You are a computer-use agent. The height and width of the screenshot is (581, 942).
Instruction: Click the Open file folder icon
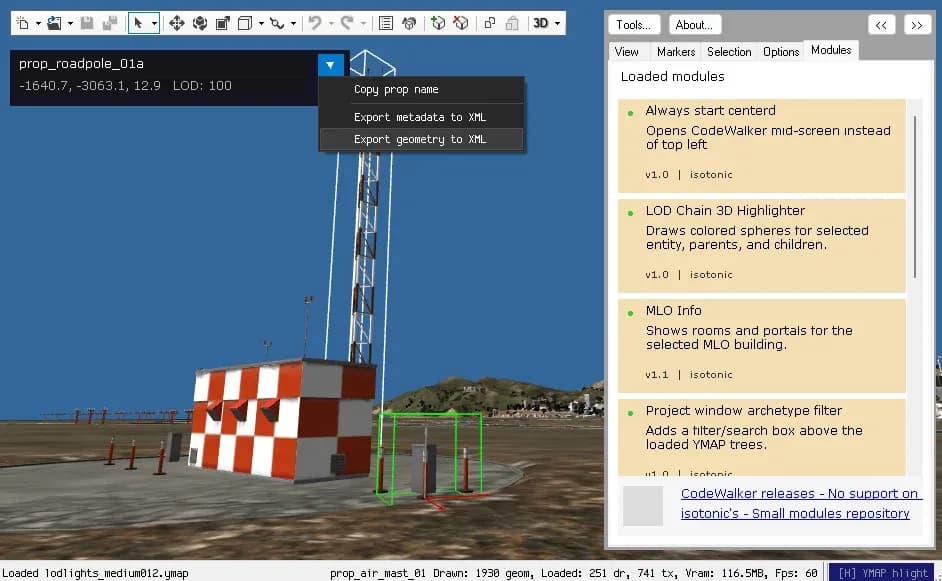click(x=55, y=23)
